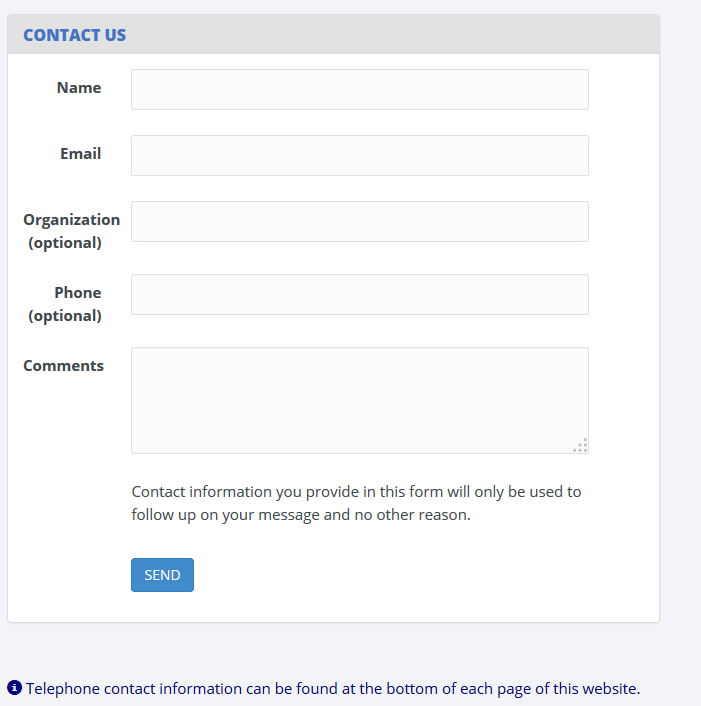Click the Email field label
701x706 pixels.
pos(81,154)
